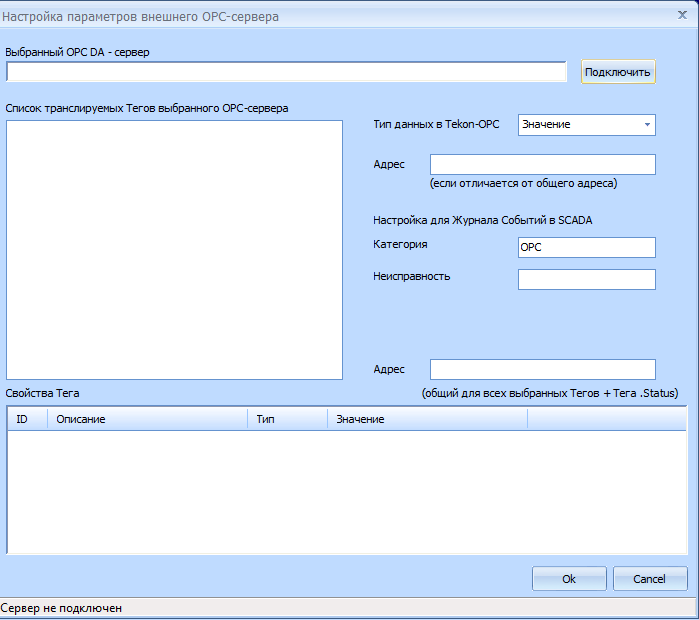The image size is (699, 620).
Task: Click the dialog title bar text
Action: [x=142, y=16]
